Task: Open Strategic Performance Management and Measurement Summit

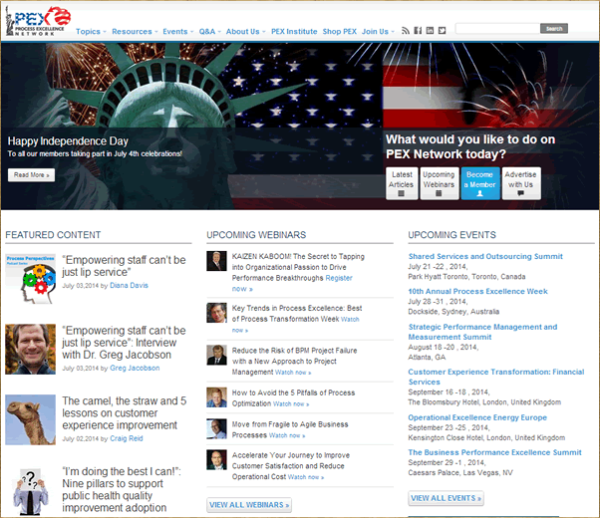Action: click(483, 332)
